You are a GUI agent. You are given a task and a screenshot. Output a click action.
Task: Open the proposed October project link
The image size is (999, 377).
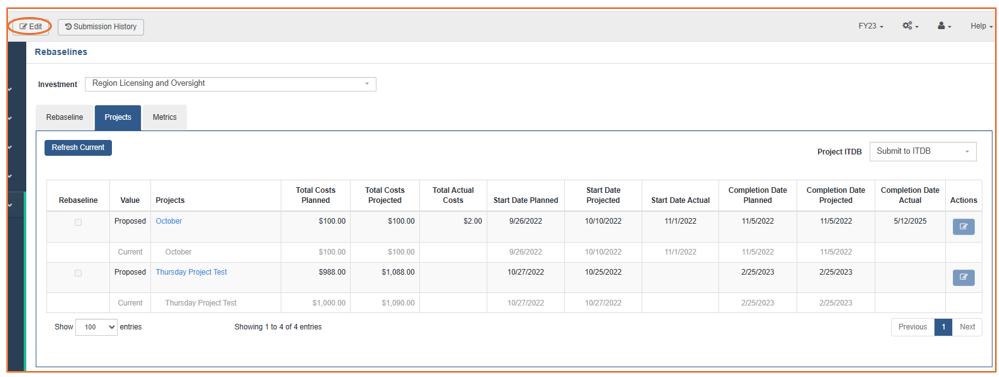pyautogui.click(x=169, y=221)
